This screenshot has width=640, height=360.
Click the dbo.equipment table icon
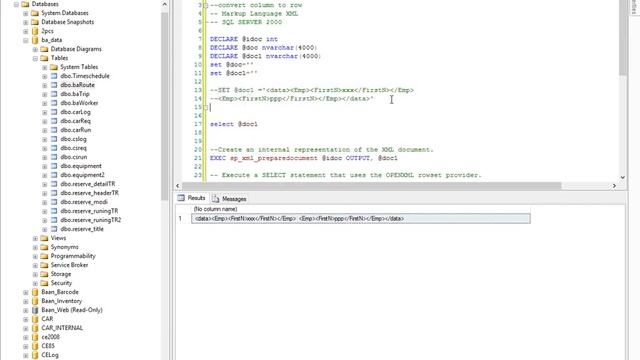54,166
